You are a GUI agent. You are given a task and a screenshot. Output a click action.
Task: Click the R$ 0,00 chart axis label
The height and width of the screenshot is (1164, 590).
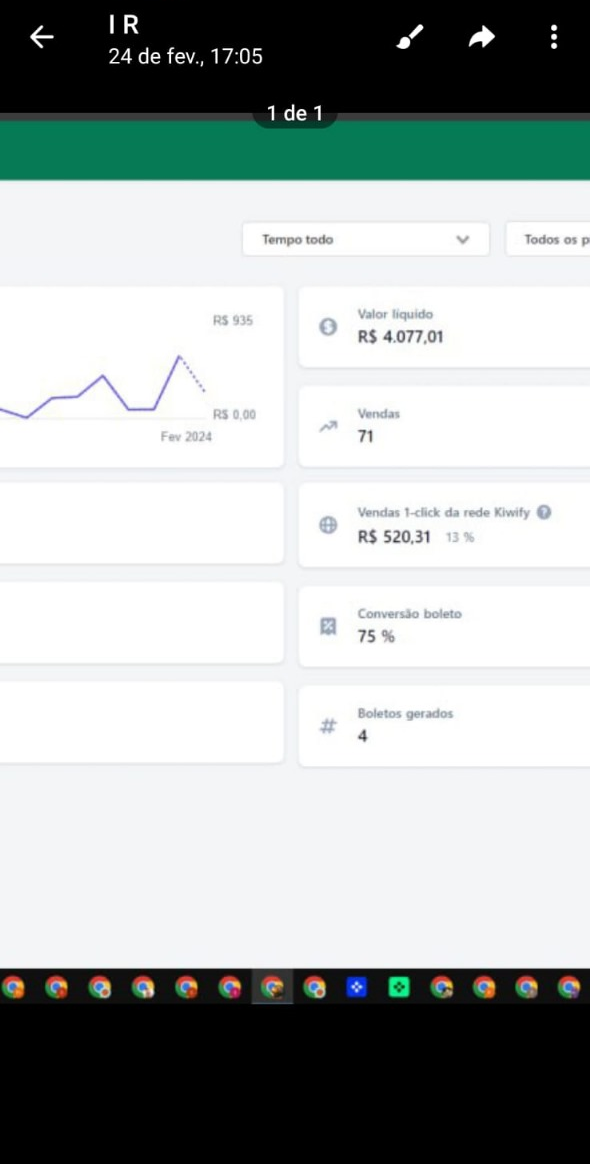(235, 414)
